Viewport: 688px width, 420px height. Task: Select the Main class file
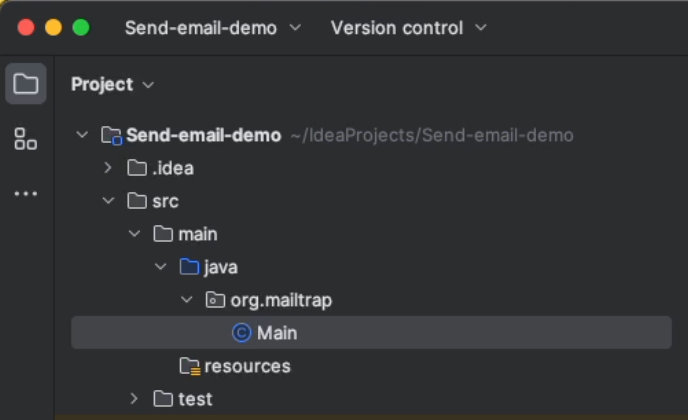coord(277,333)
